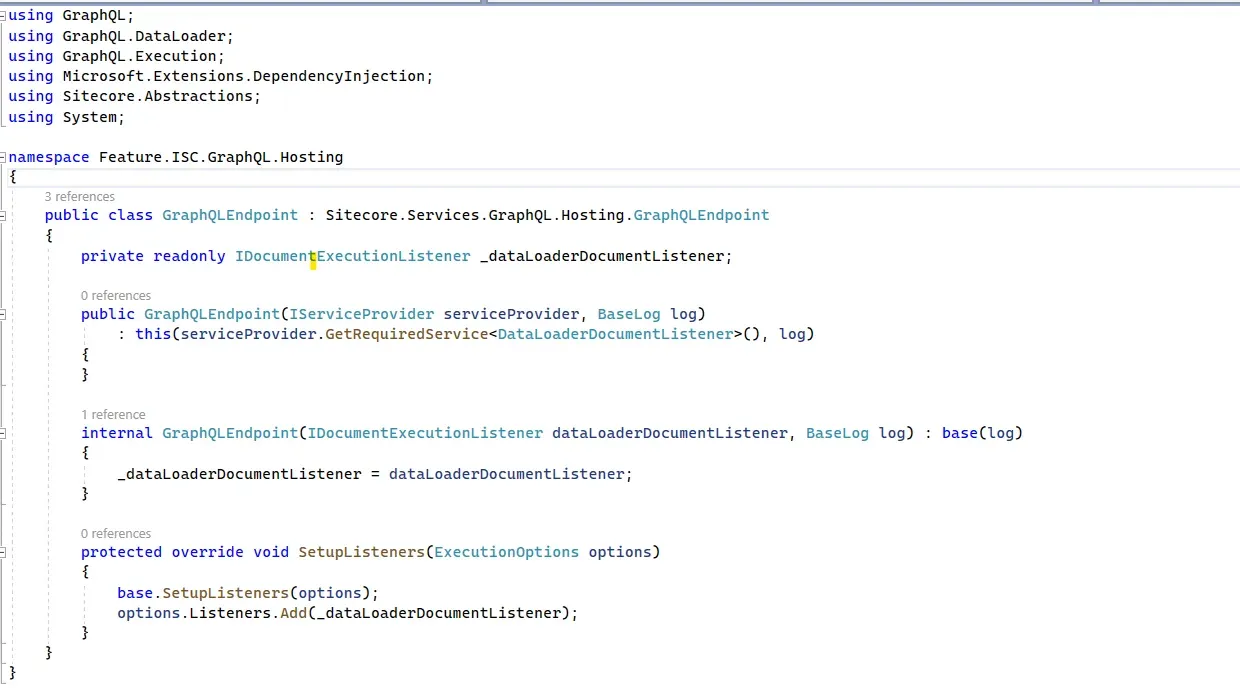Screen dimensions: 1240x697
Task: Click 'Add' in the options.Listeners.Add call
Action: tap(294, 613)
